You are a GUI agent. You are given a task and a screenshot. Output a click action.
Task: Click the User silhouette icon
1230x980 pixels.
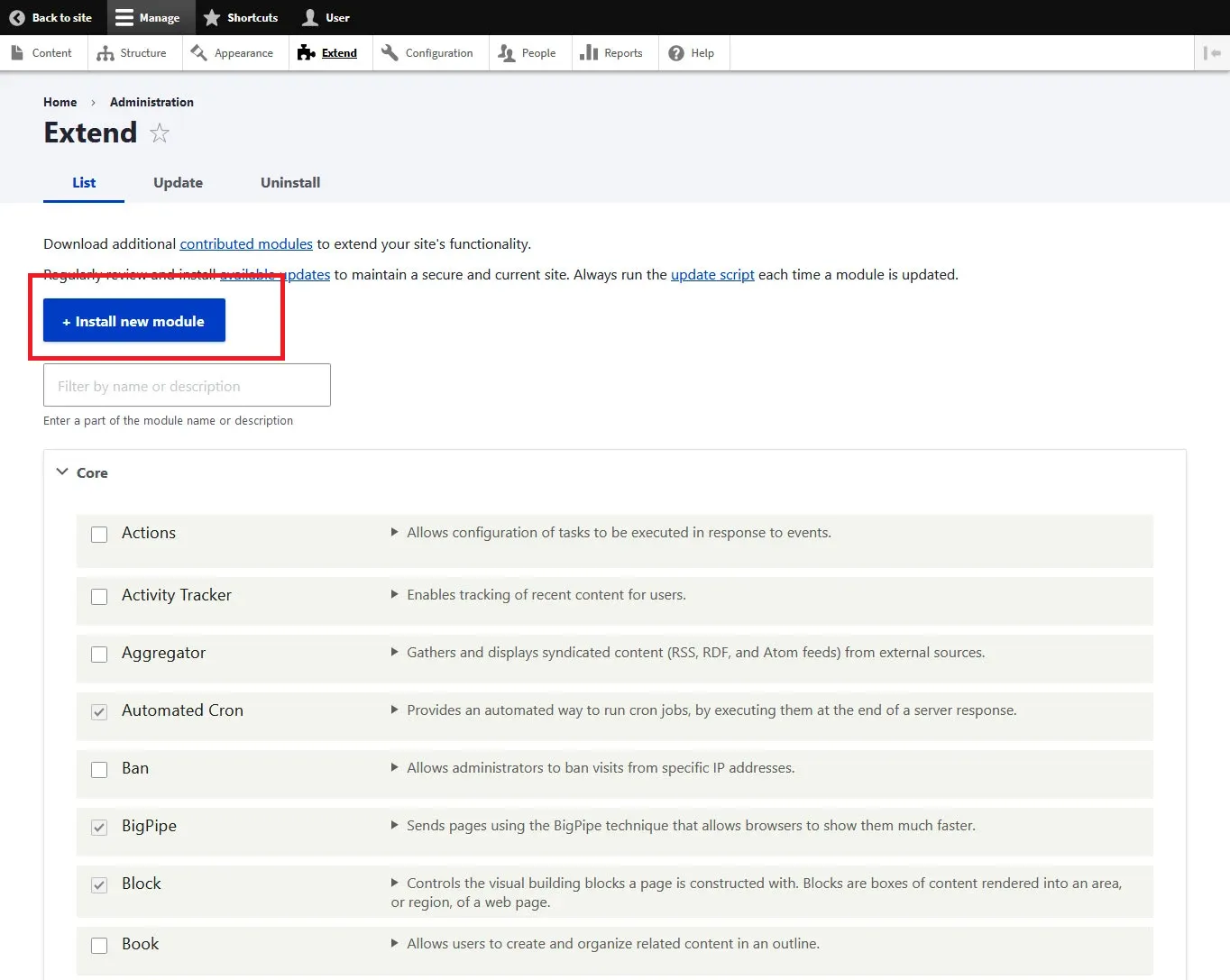tap(310, 17)
